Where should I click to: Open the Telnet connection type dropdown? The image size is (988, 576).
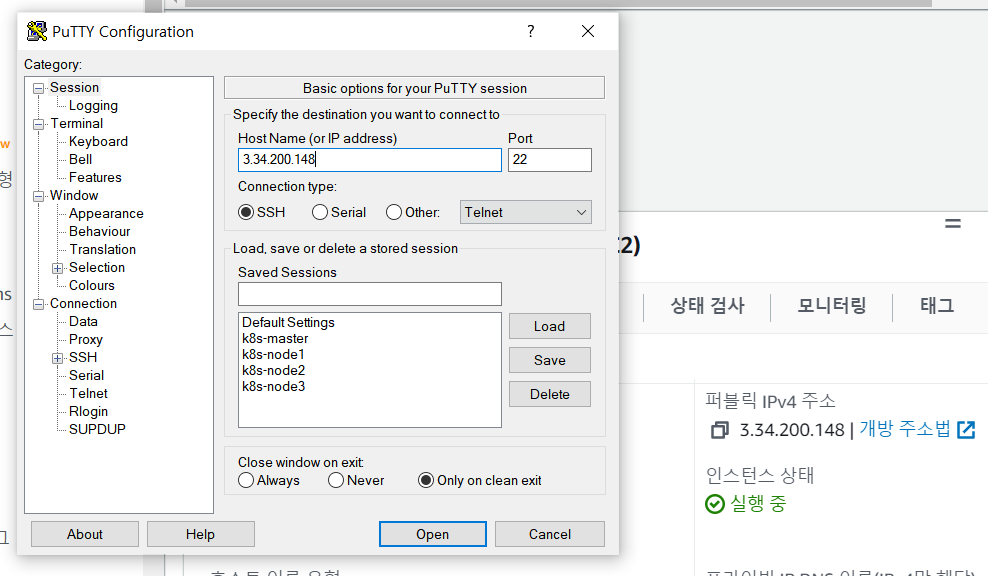(526, 212)
